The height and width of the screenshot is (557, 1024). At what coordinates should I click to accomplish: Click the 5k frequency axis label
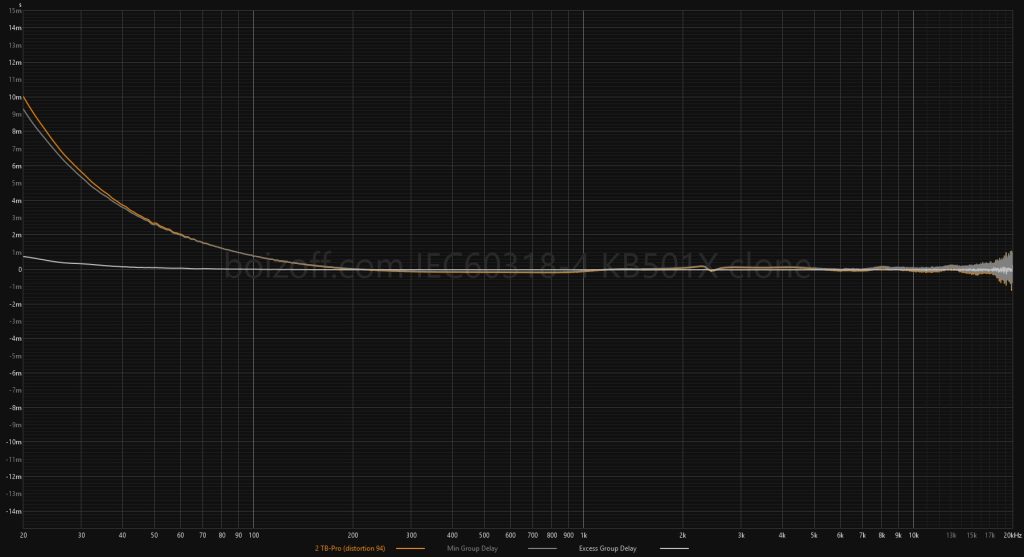click(x=814, y=536)
